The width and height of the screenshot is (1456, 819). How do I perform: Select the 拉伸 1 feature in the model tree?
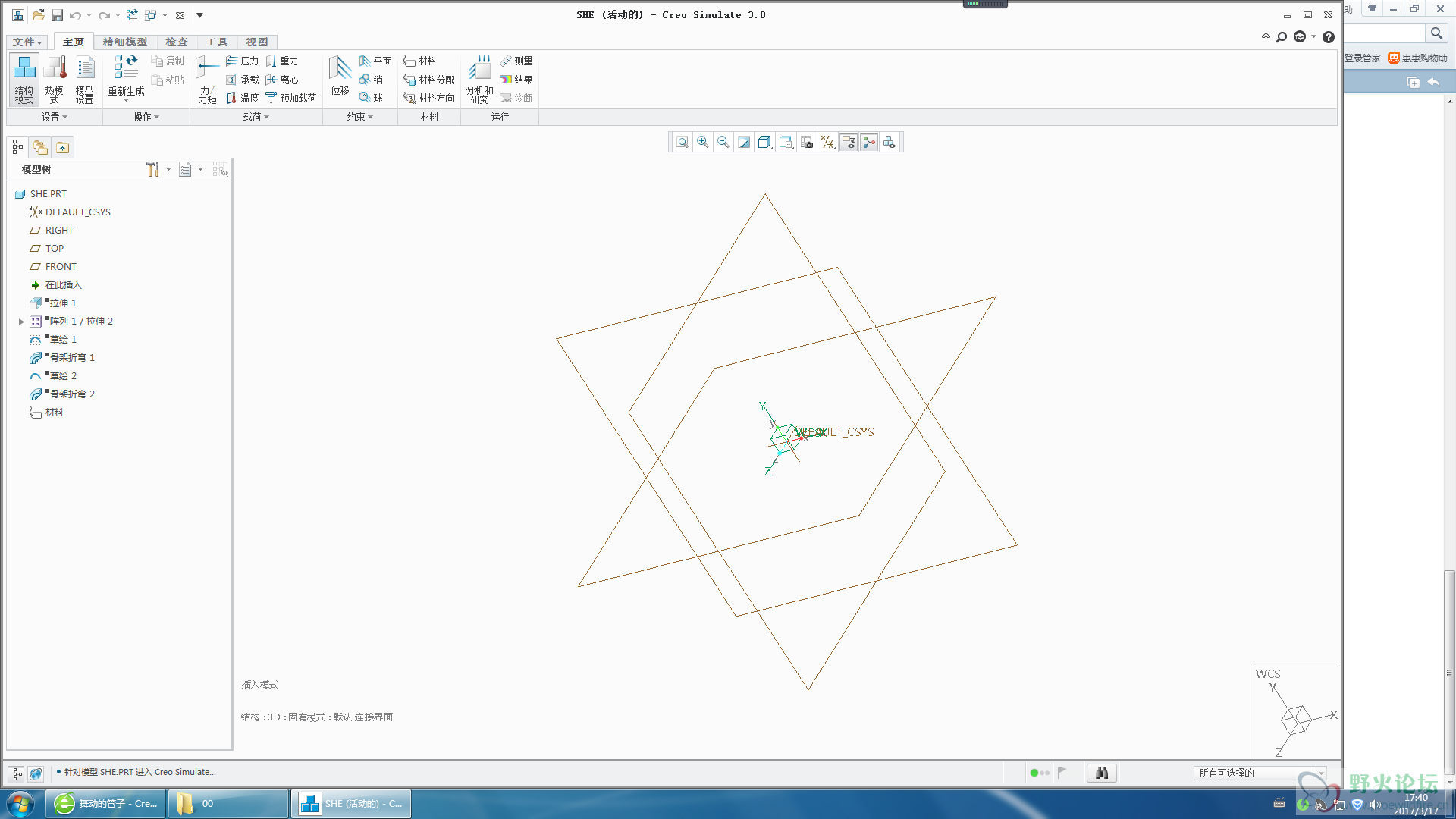[x=54, y=303]
